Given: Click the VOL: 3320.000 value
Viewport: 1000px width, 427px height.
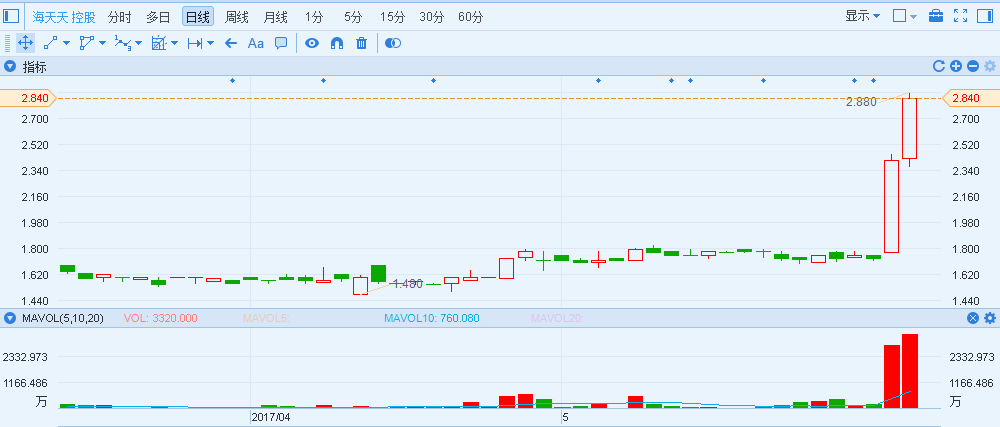Looking at the screenshot, I should [x=161, y=318].
